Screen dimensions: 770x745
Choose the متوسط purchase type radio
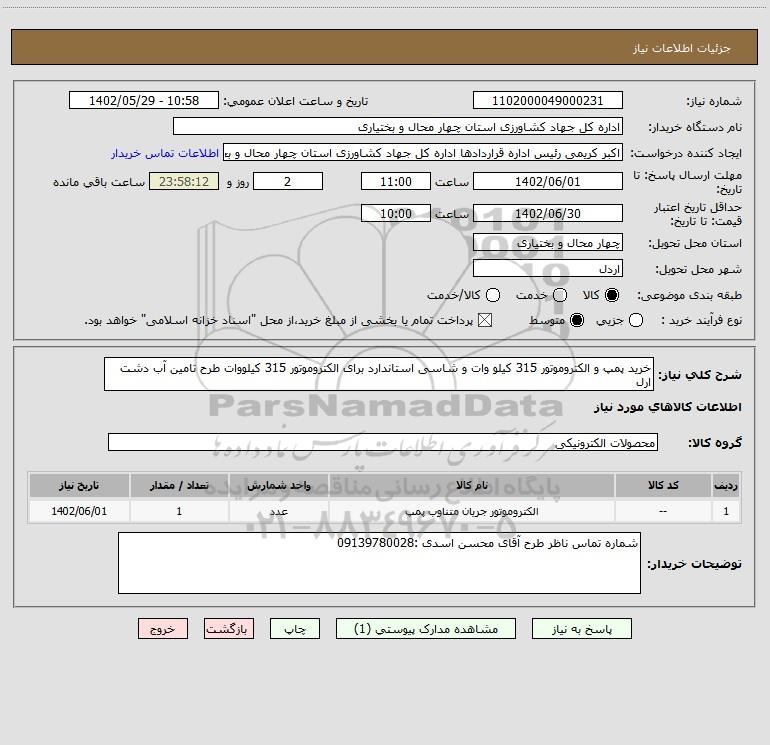tap(577, 320)
